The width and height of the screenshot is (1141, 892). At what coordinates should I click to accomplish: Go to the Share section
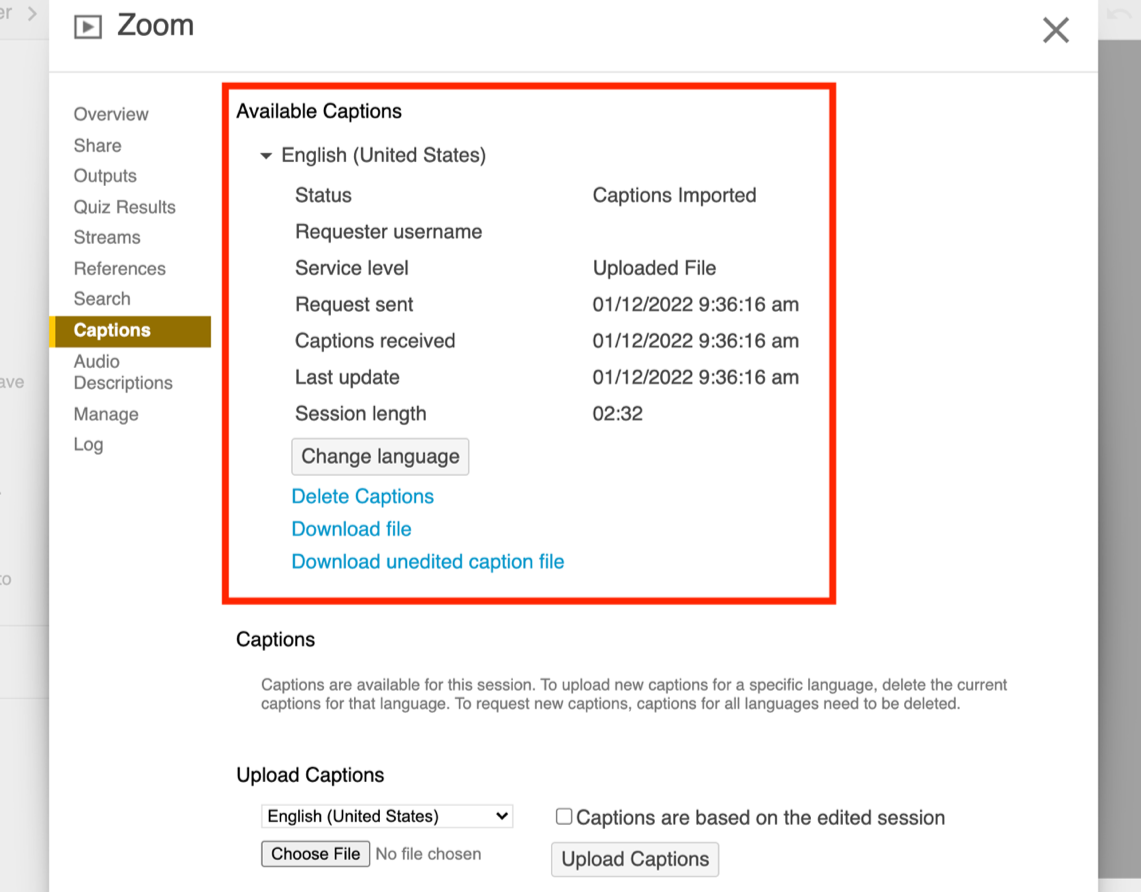pyautogui.click(x=98, y=146)
